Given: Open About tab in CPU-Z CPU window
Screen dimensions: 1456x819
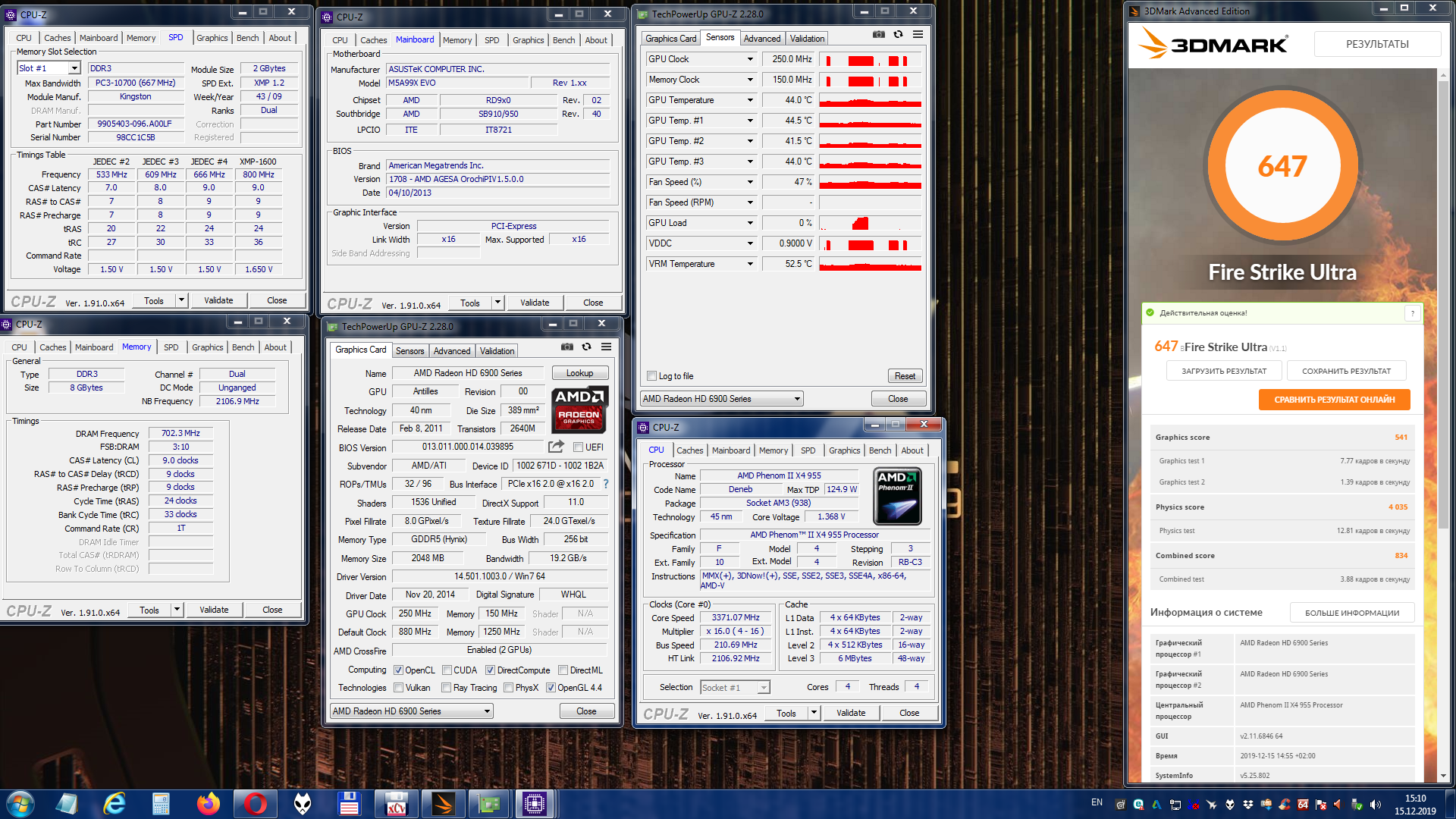Looking at the screenshot, I should (x=912, y=450).
